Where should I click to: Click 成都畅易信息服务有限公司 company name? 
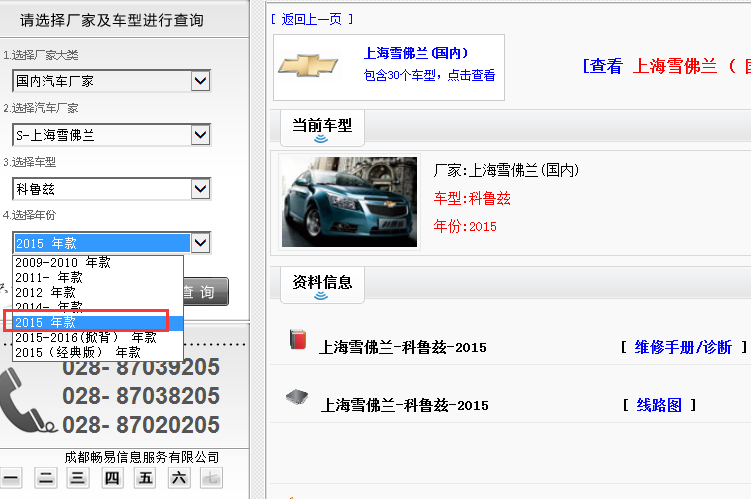coord(142,457)
